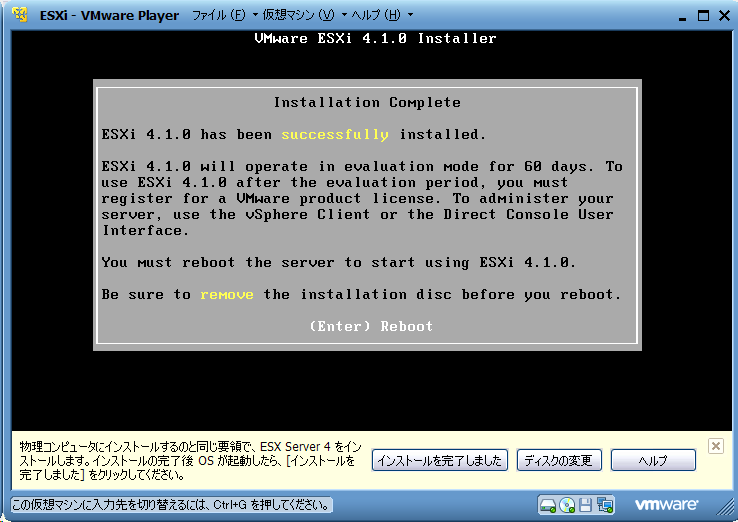
Task: Close the VMware Player window
Action: pyautogui.click(x=724, y=16)
